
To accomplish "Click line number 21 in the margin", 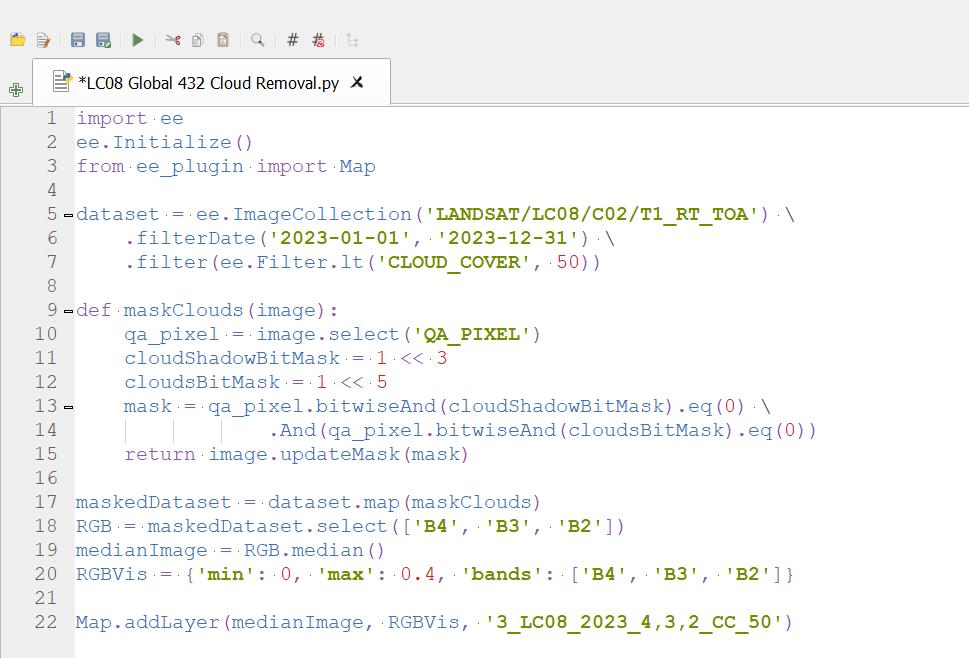I will coord(46,598).
